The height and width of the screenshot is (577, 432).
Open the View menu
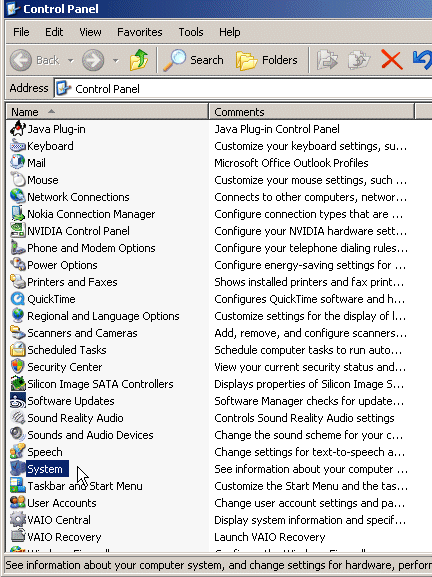coord(90,32)
